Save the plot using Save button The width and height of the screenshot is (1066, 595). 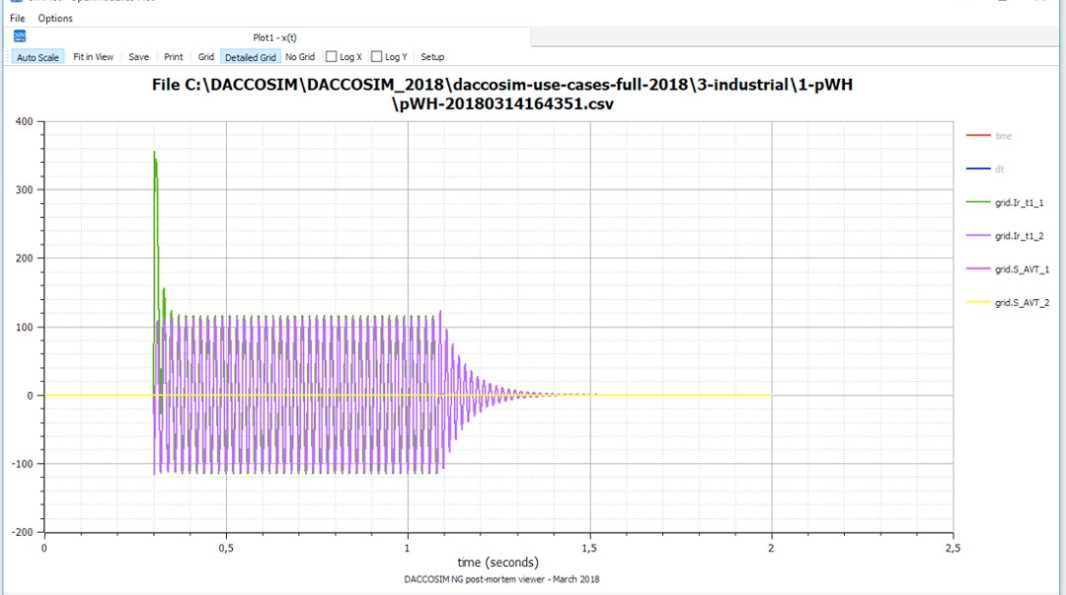[139, 57]
